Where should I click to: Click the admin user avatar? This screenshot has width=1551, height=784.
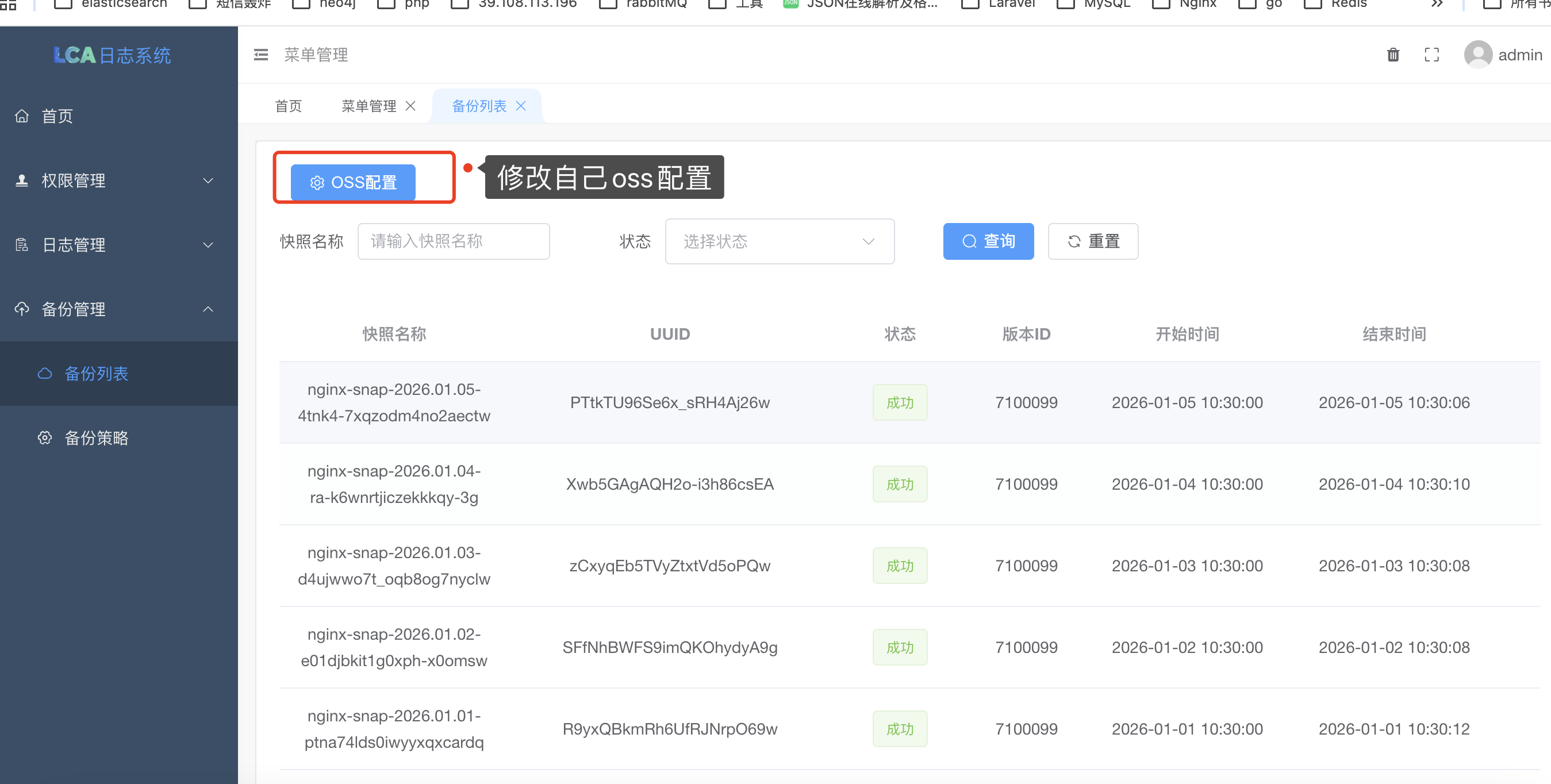[x=1477, y=55]
